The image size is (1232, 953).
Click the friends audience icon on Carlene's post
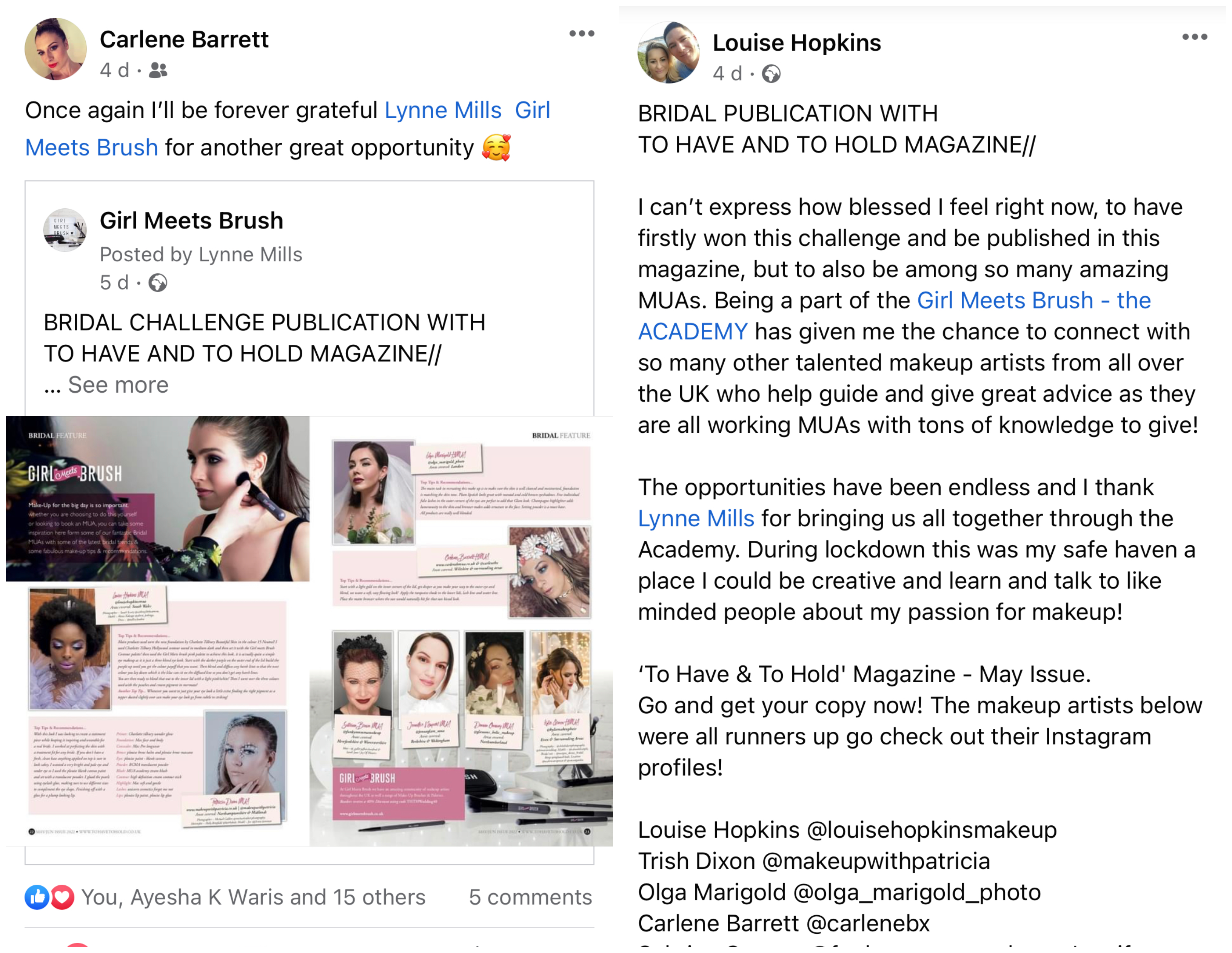coord(158,71)
